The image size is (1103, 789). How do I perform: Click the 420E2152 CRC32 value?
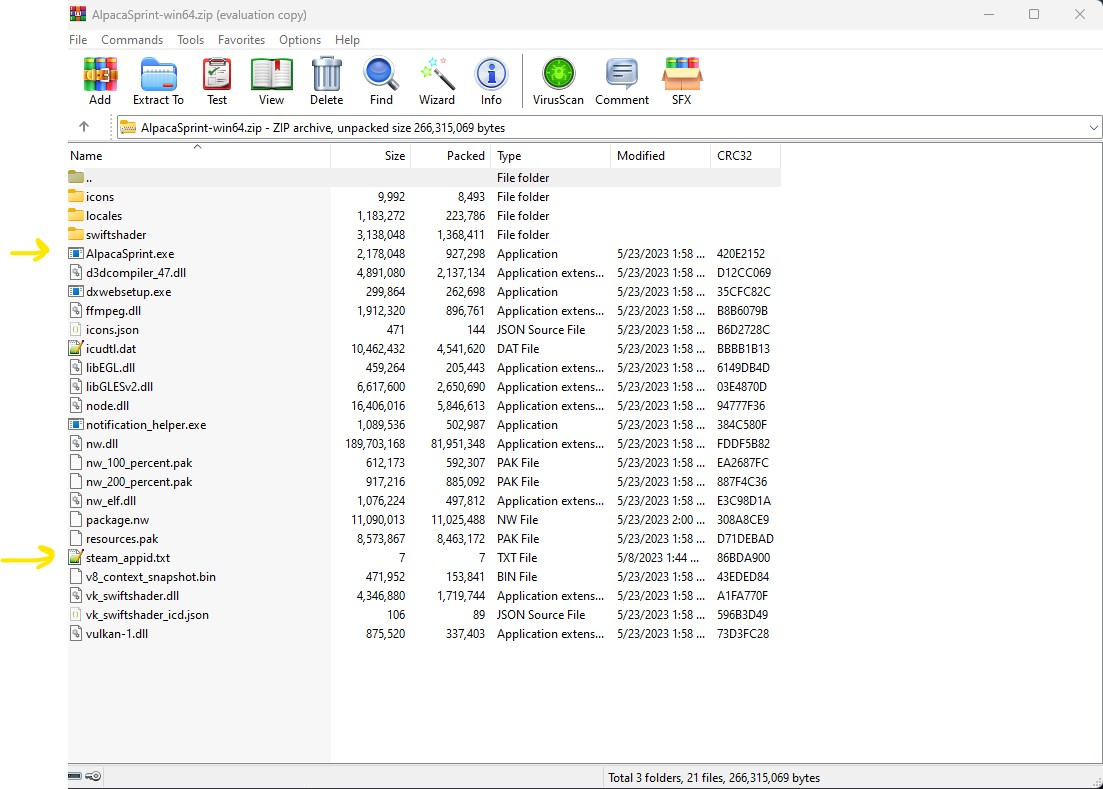[741, 253]
